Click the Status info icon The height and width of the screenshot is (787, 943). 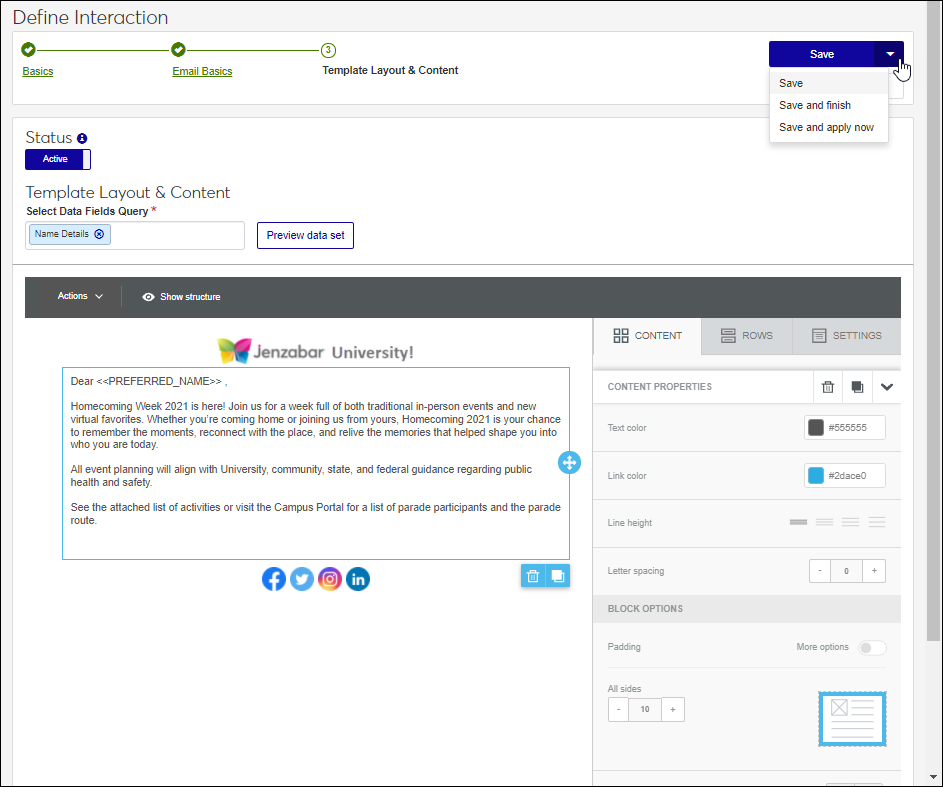click(x=82, y=138)
